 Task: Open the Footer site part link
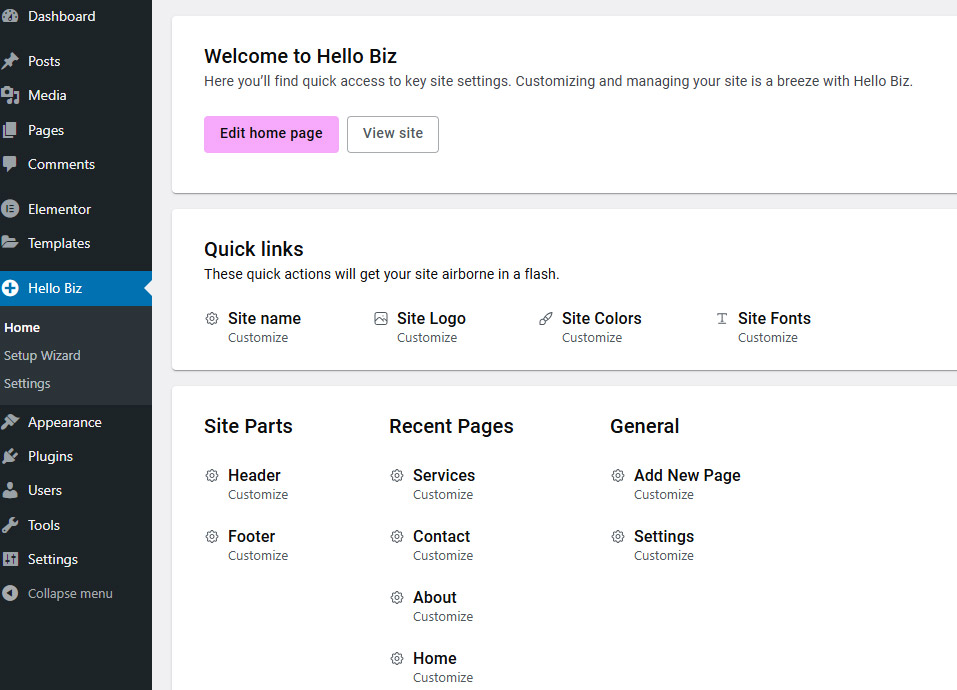click(x=251, y=536)
